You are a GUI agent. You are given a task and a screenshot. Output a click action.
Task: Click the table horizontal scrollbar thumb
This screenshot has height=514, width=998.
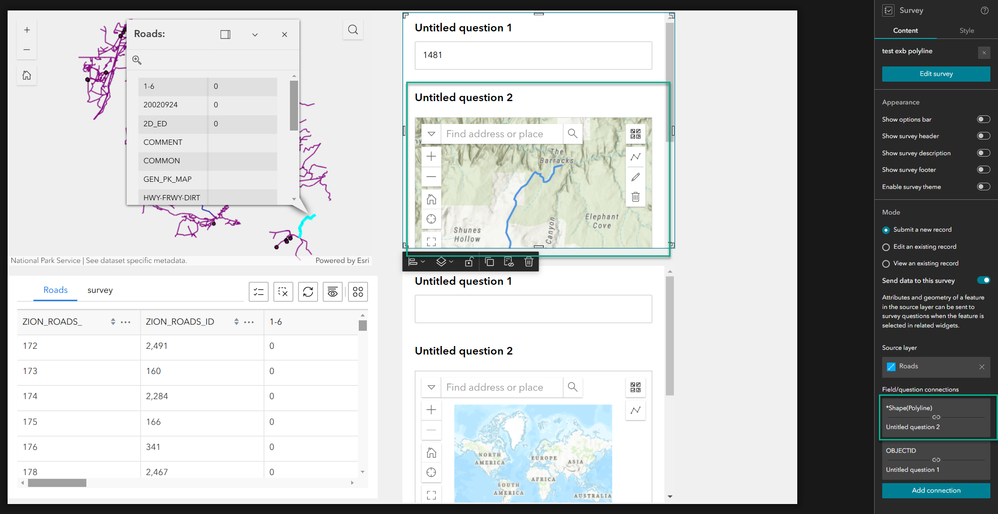[57, 483]
